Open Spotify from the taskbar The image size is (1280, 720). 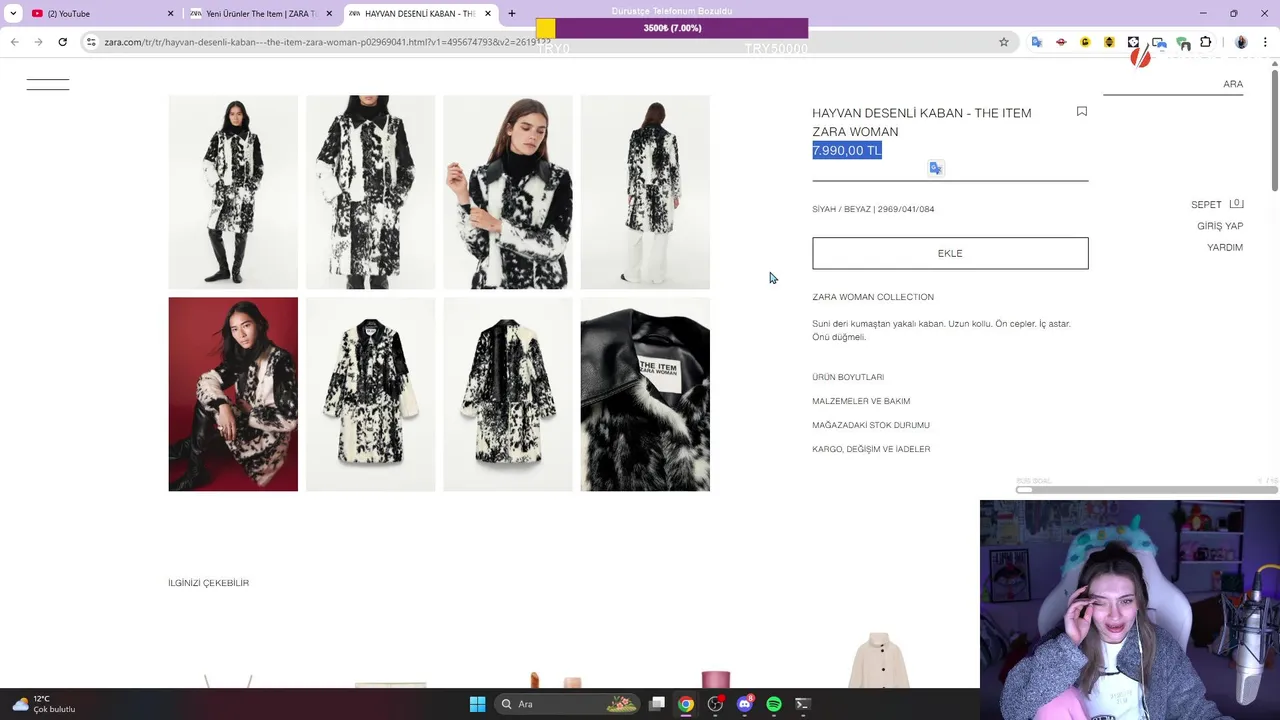tap(773, 704)
